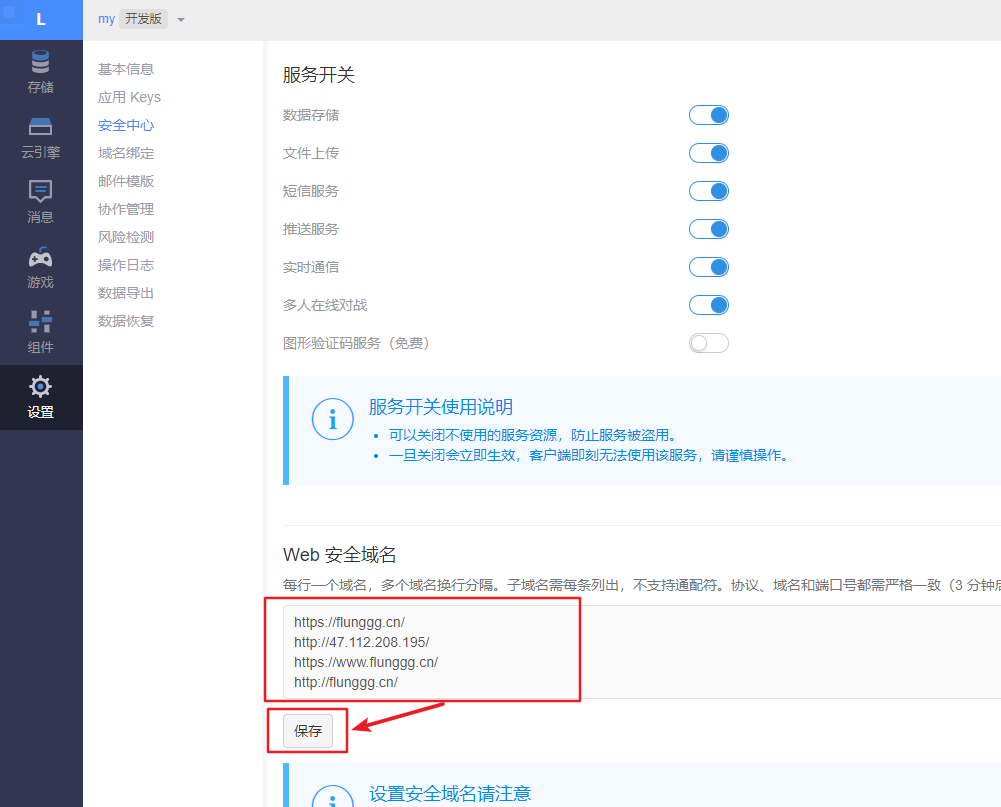
Task: Click the 设置安全域名请注意 title
Action: point(450,794)
